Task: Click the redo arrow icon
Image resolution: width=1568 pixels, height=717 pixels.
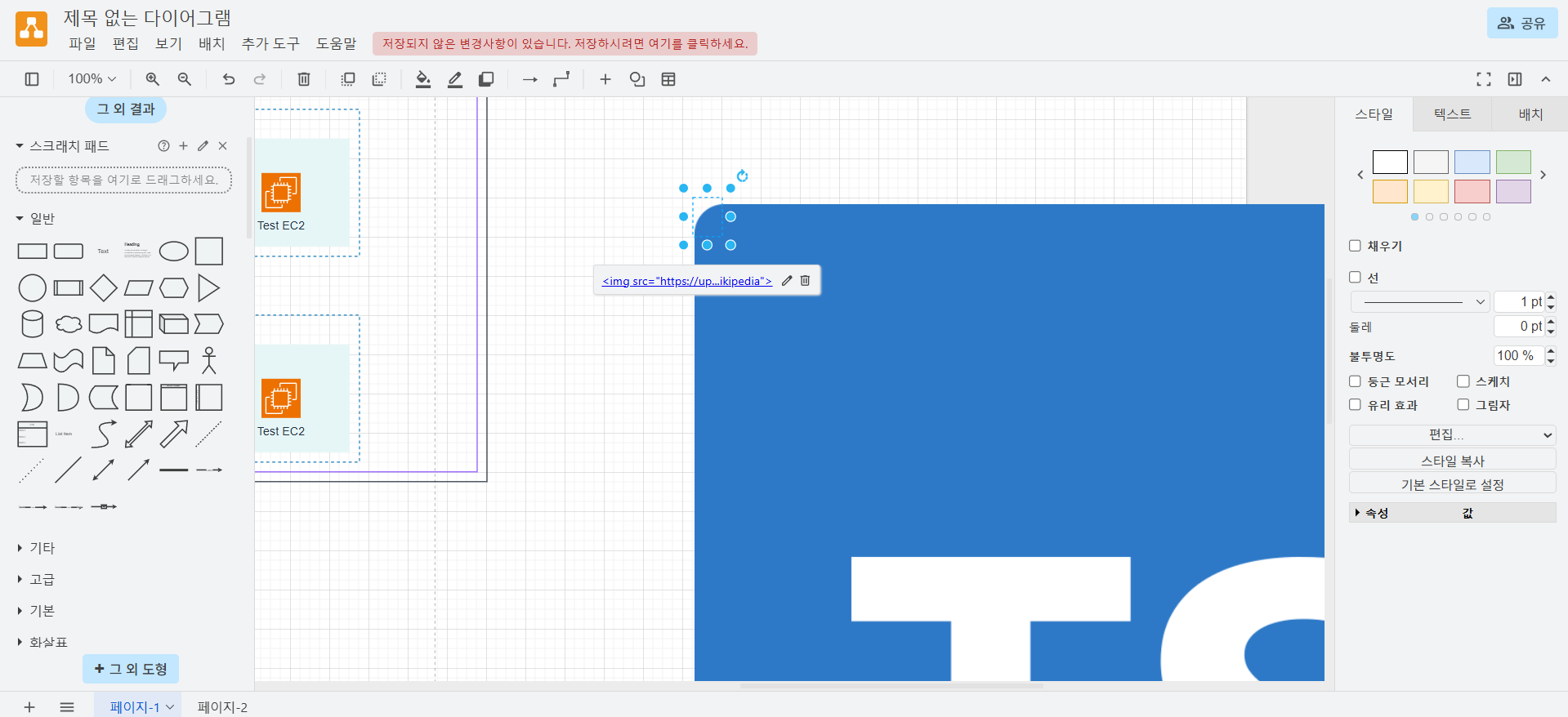Action: (x=260, y=79)
